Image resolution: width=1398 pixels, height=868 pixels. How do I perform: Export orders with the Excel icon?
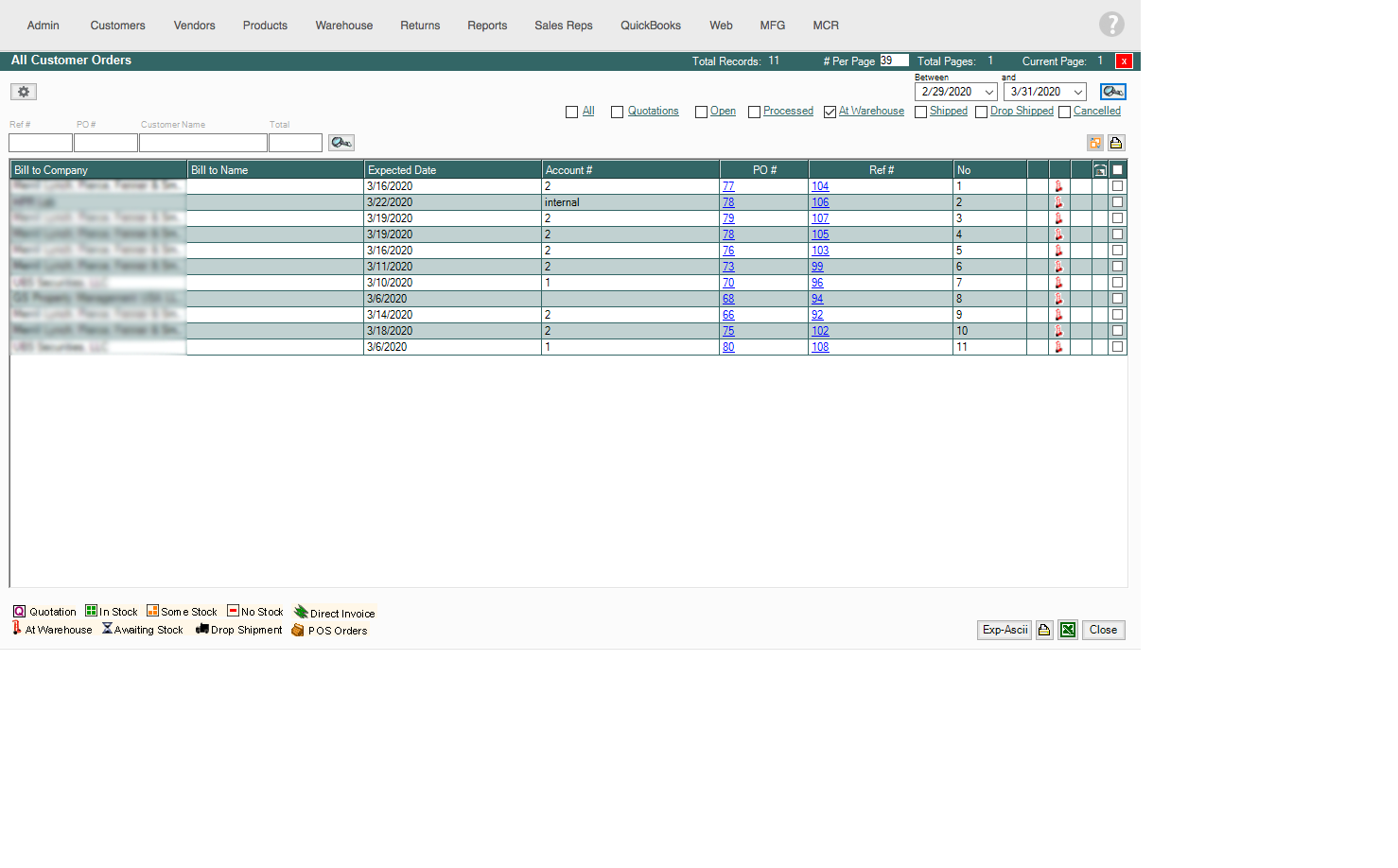pyautogui.click(x=1068, y=630)
